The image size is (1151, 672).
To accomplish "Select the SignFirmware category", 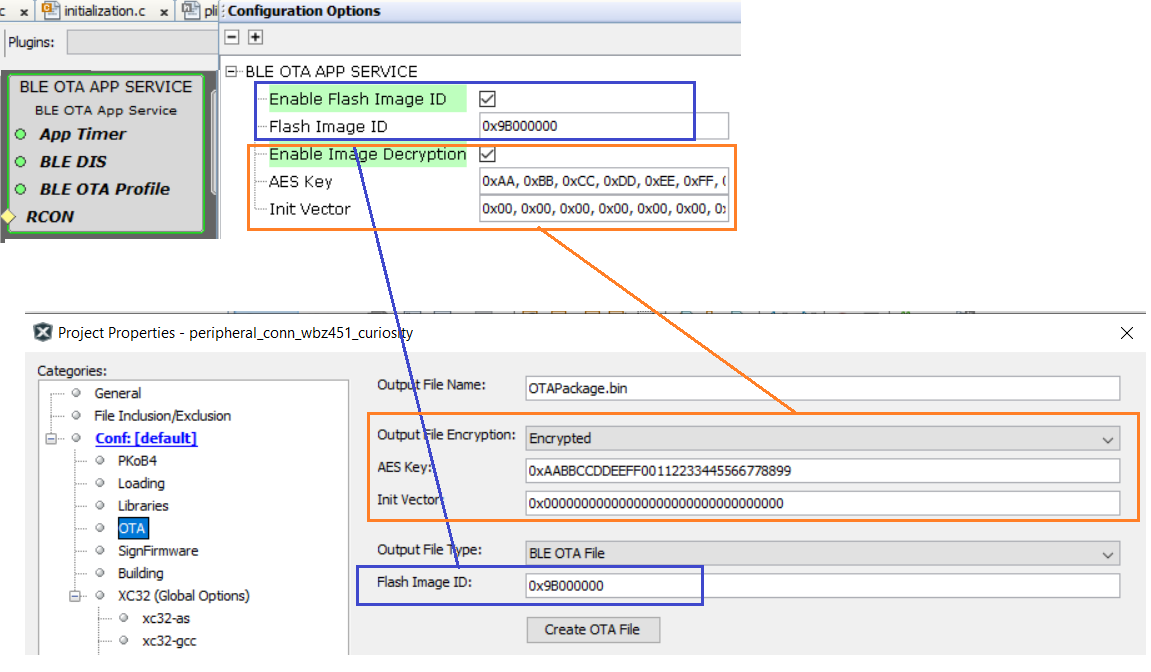I will (x=157, y=551).
